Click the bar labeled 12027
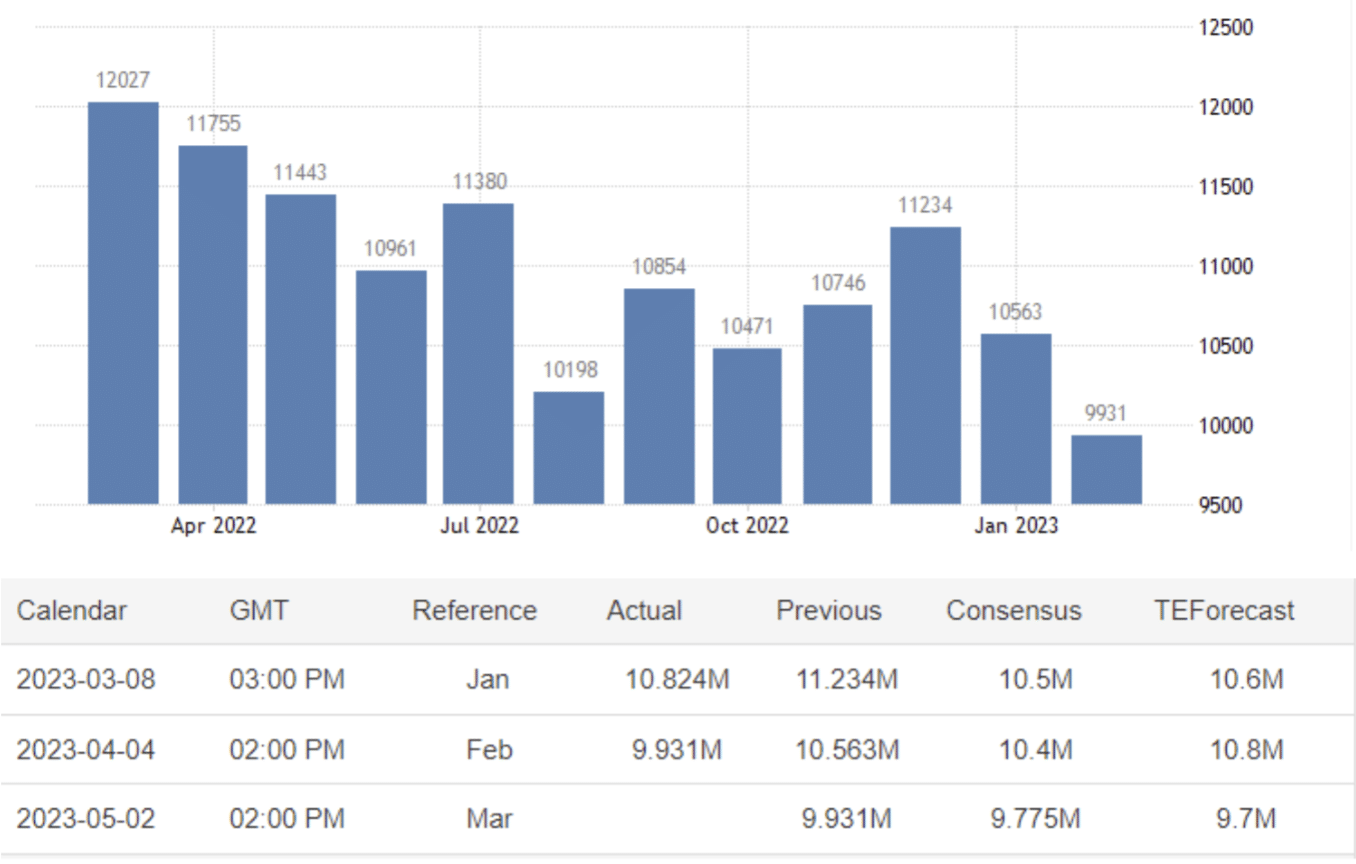The image size is (1356, 864). click(x=123, y=302)
